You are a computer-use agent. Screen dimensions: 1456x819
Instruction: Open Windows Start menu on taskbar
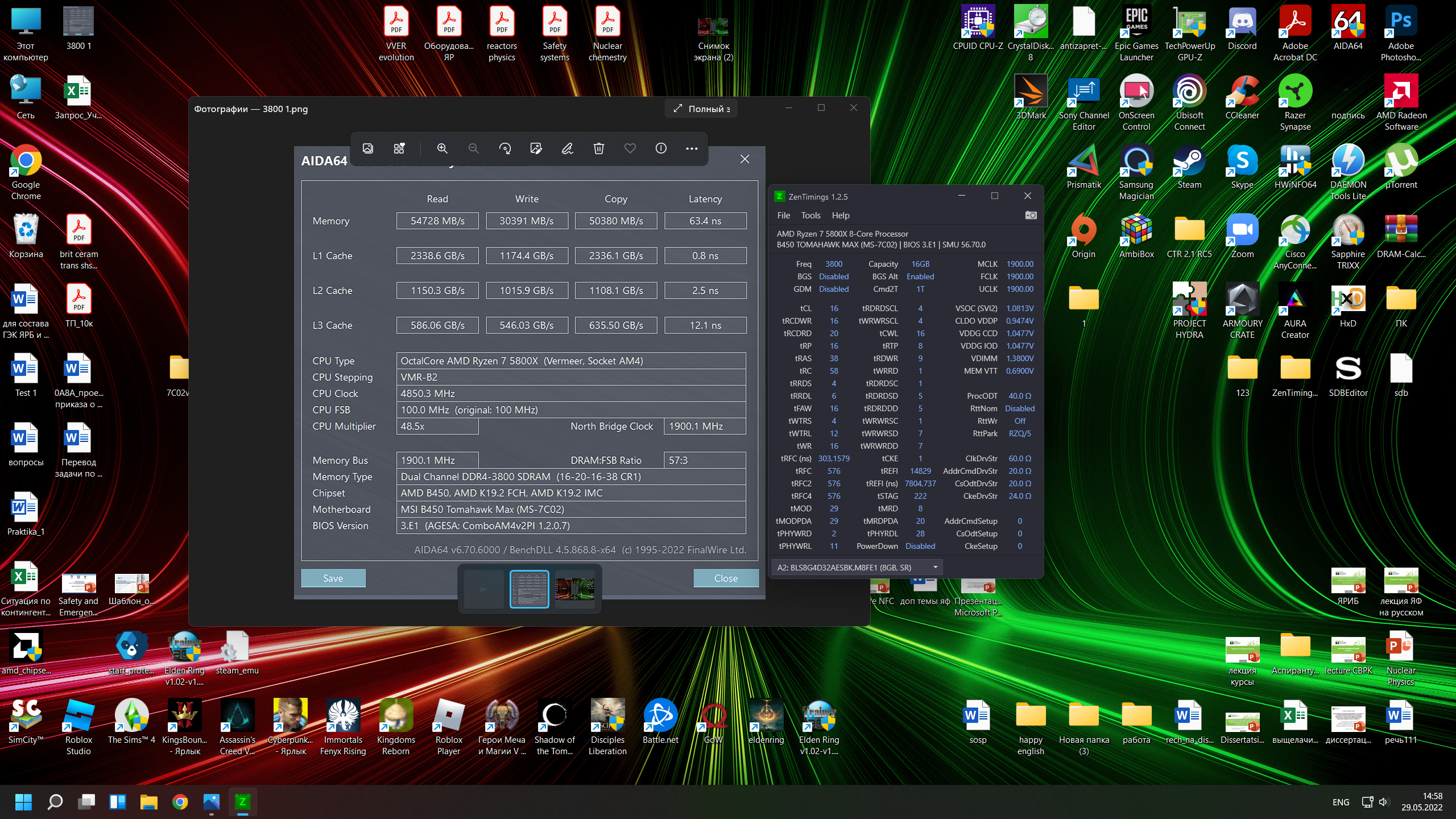point(23,802)
